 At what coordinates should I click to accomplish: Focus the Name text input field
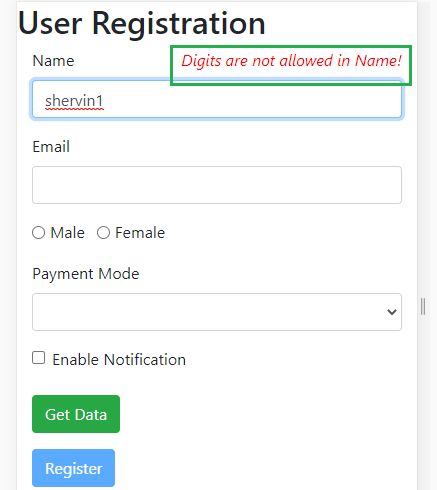pos(217,99)
